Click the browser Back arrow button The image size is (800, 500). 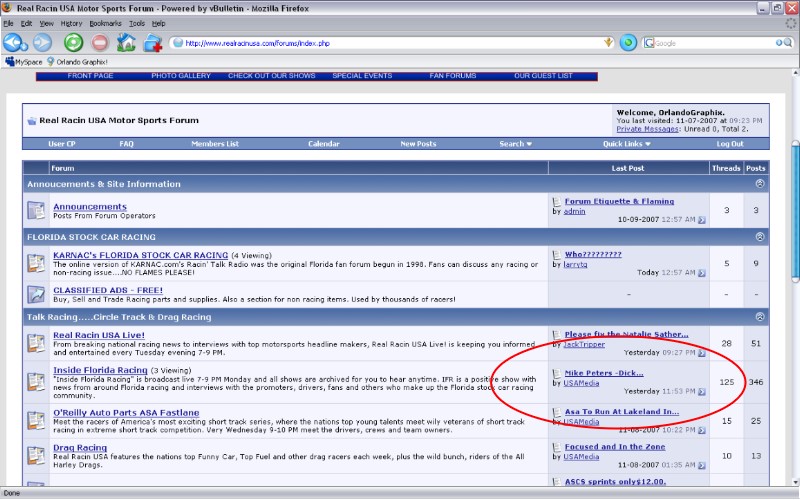(14, 43)
